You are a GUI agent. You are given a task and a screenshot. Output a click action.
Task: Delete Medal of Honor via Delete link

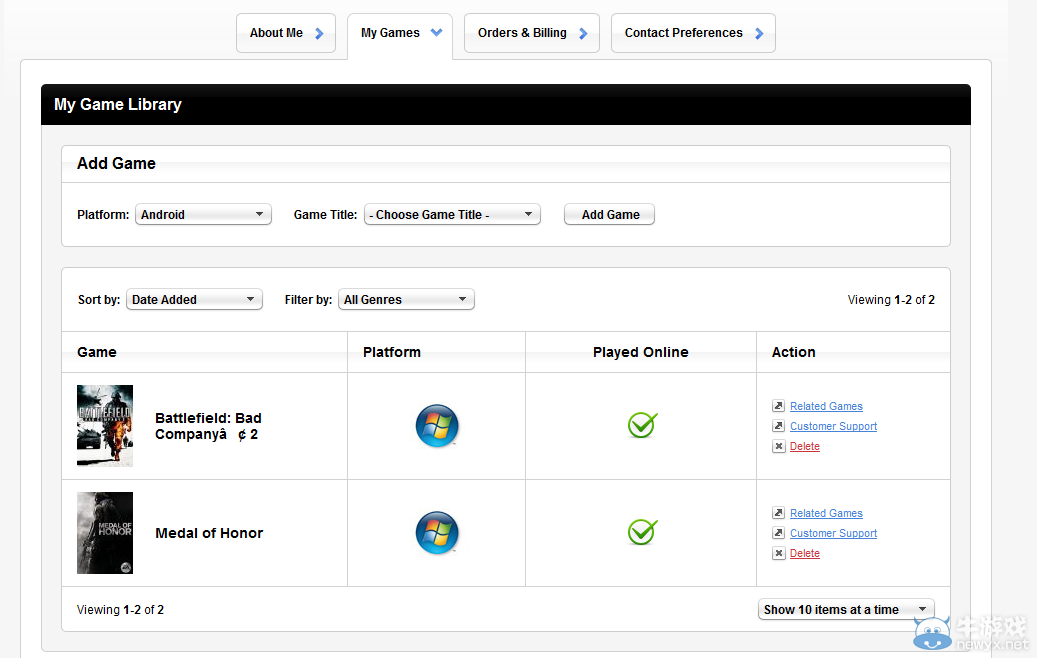pos(805,554)
